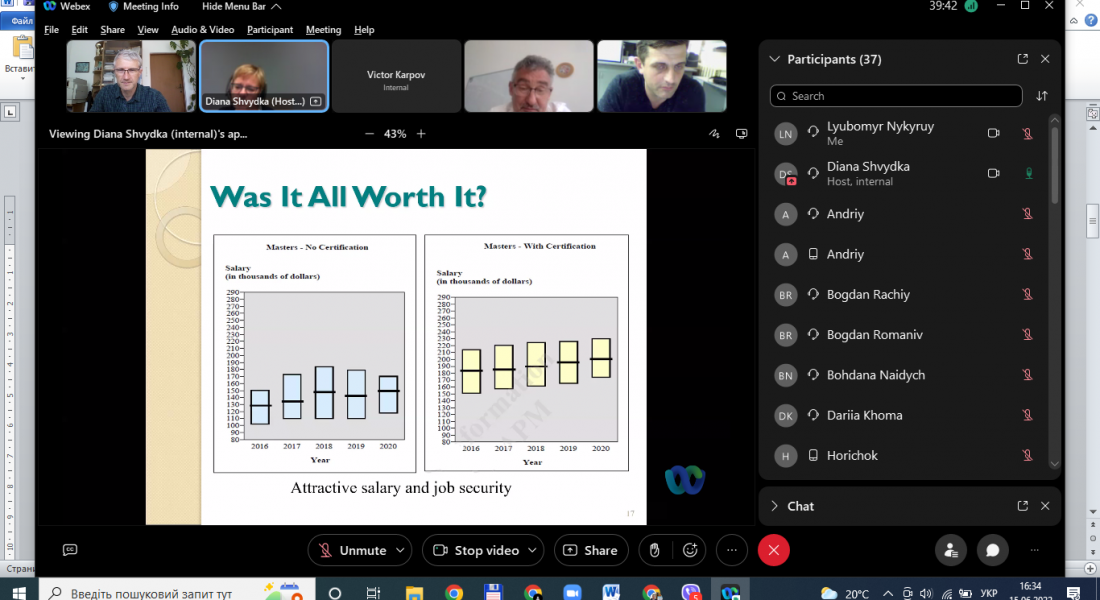Open the annotate tool in viewing bar

coord(714,133)
